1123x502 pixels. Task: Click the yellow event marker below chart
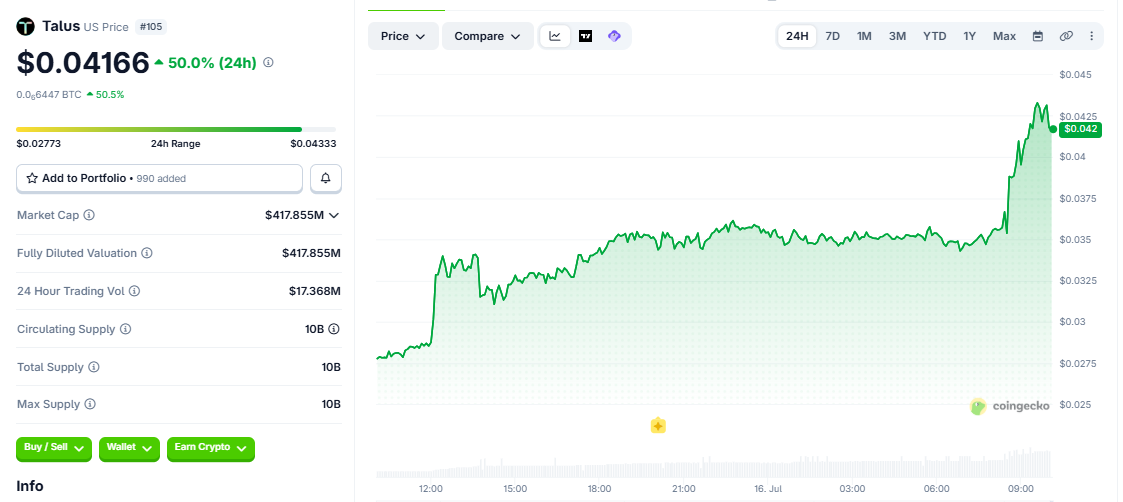pos(658,426)
